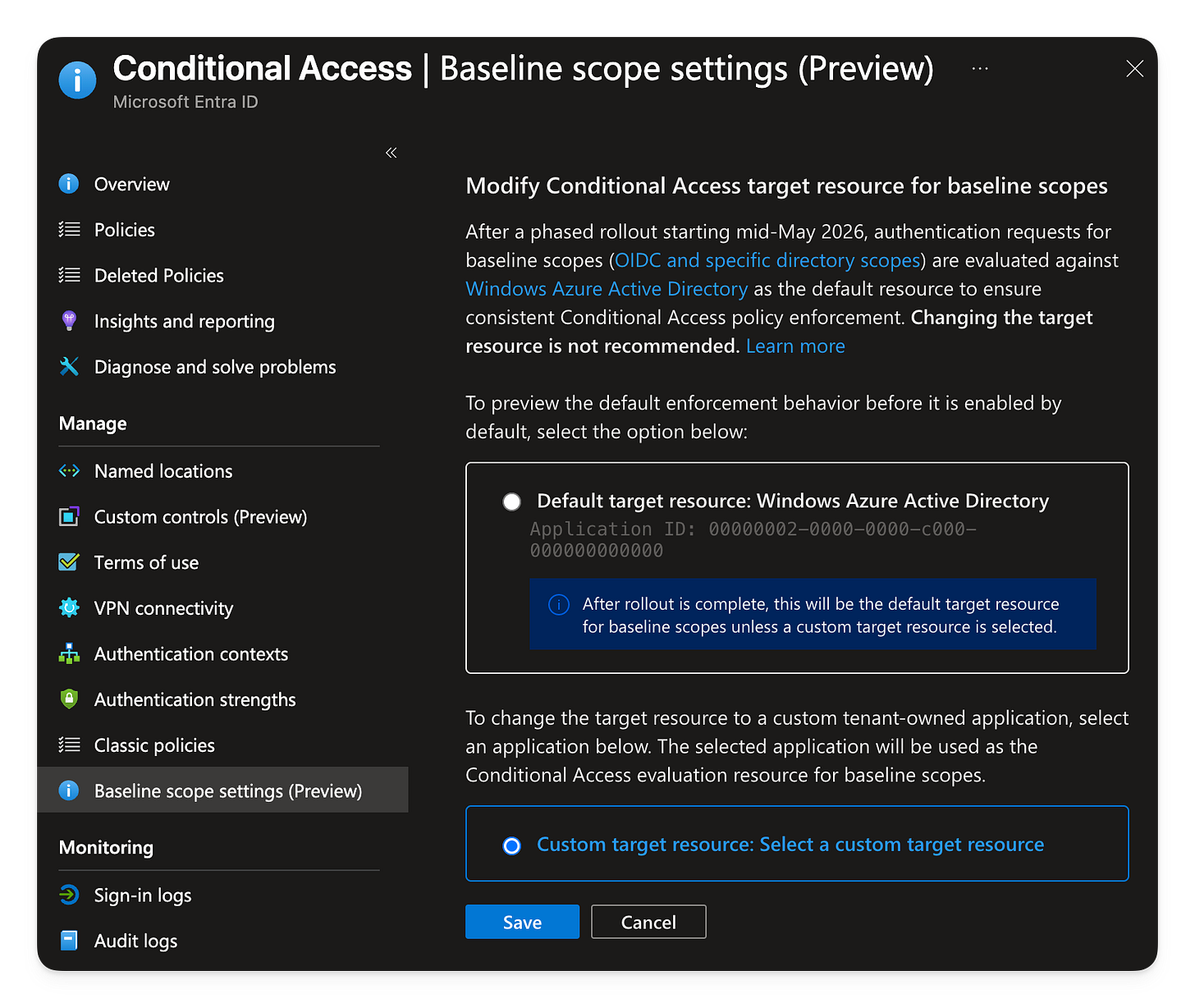Click the Custom controls (Preview) icon

(69, 516)
